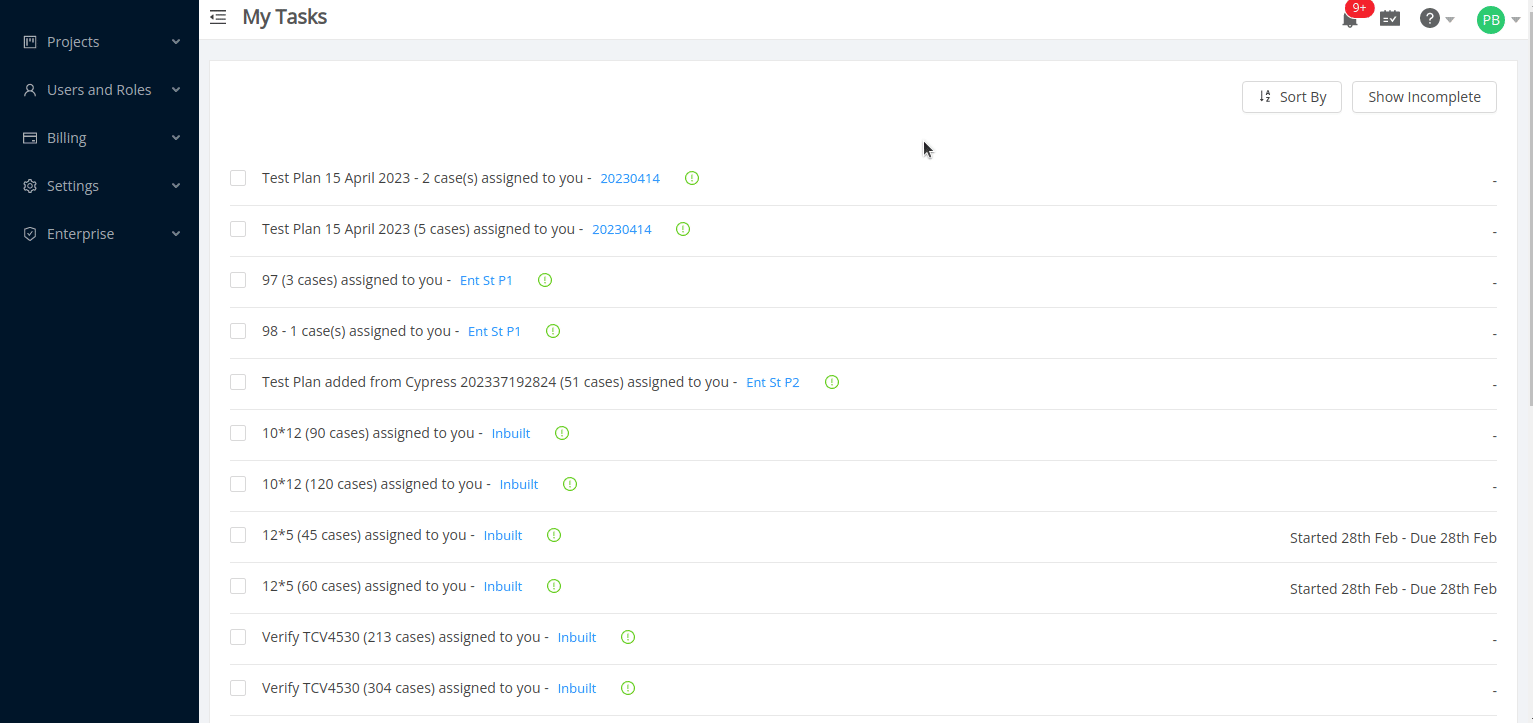The image size is (1533, 723).
Task: Expand the Settings menu chevron
Action: 176,186
